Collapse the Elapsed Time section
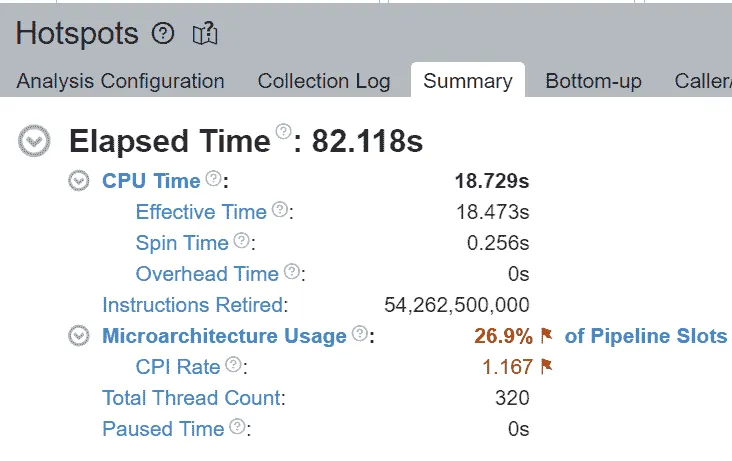This screenshot has width=732, height=461. pyautogui.click(x=34, y=141)
